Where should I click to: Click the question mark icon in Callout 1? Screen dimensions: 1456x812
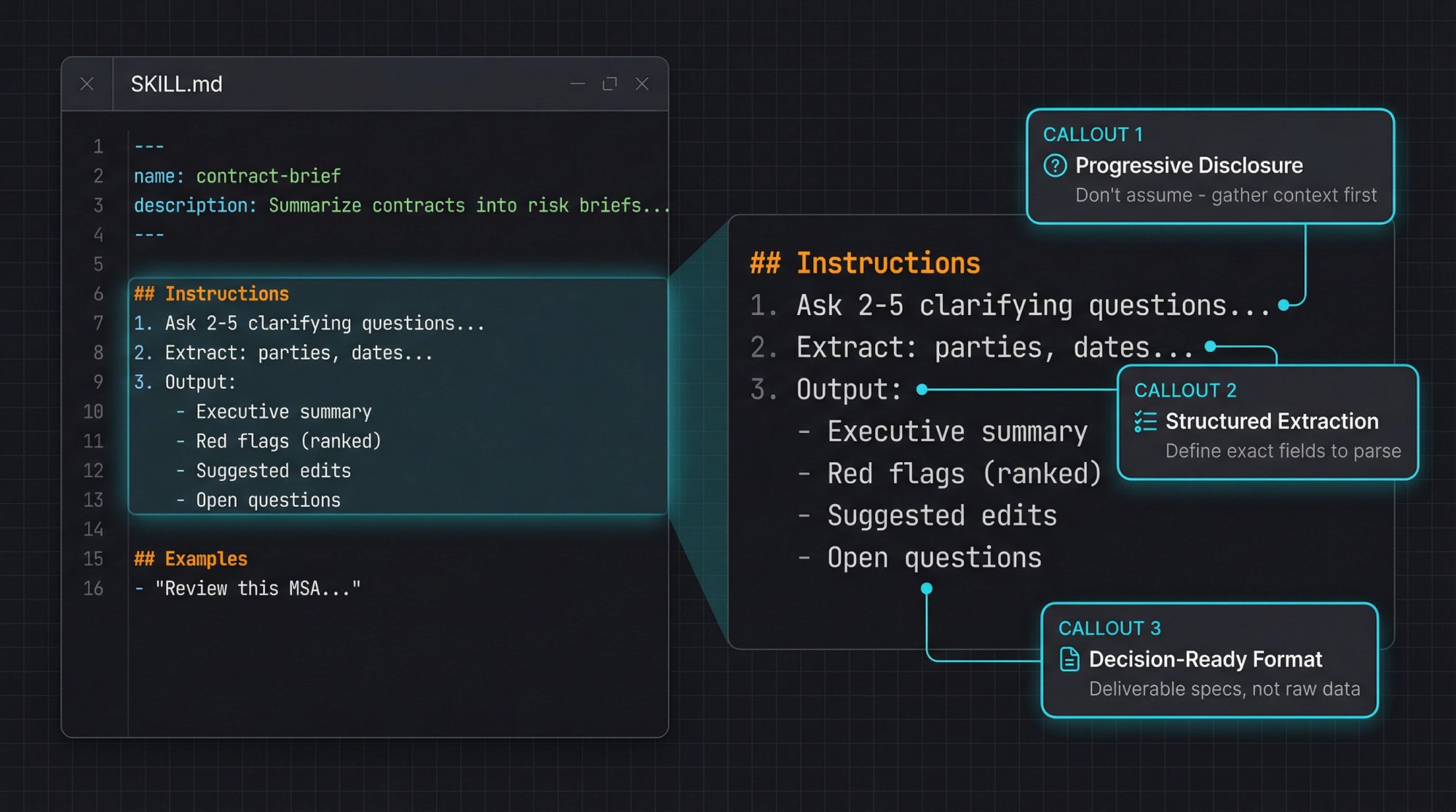1055,165
